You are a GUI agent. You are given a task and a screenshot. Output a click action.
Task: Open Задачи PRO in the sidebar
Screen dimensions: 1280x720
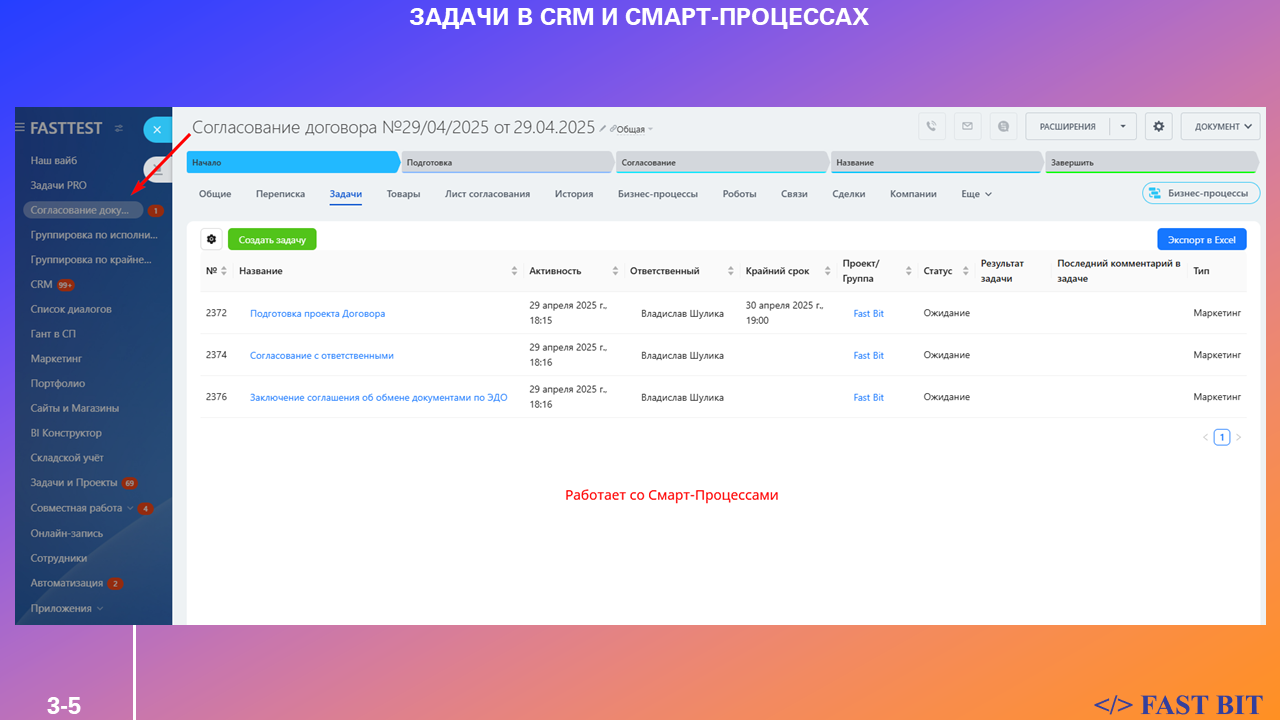click(x=59, y=185)
